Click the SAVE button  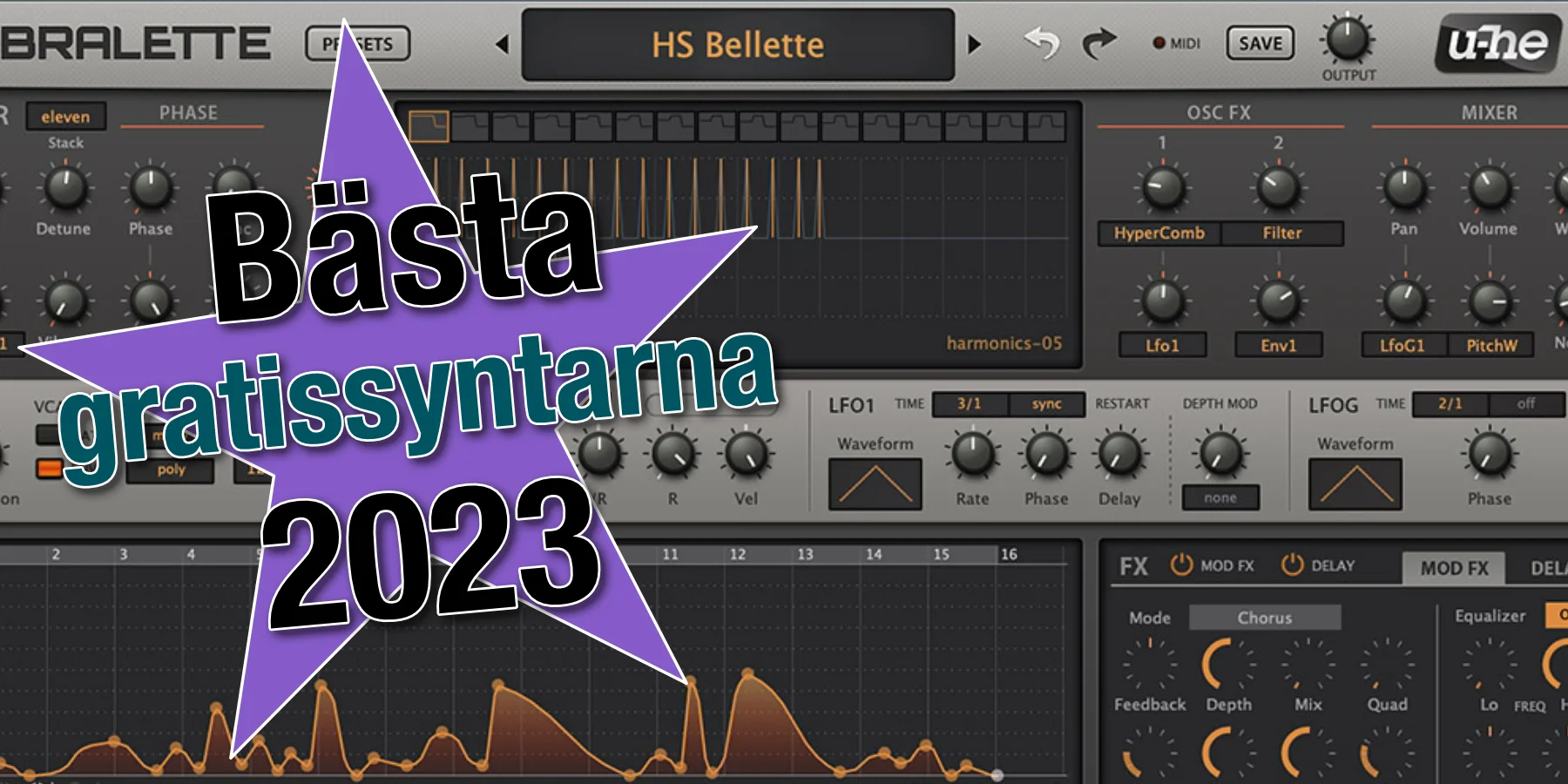1260,44
